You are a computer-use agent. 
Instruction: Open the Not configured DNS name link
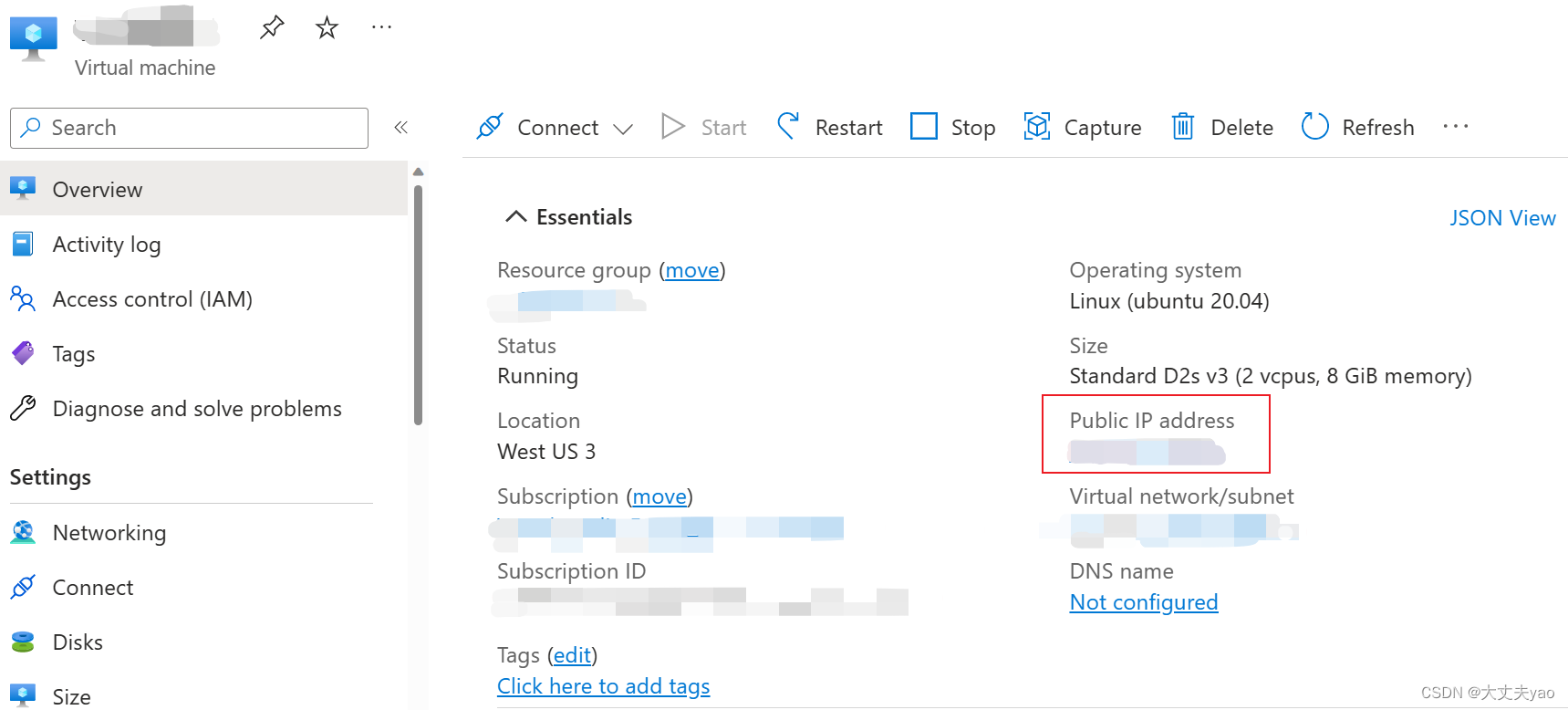pos(1144,602)
